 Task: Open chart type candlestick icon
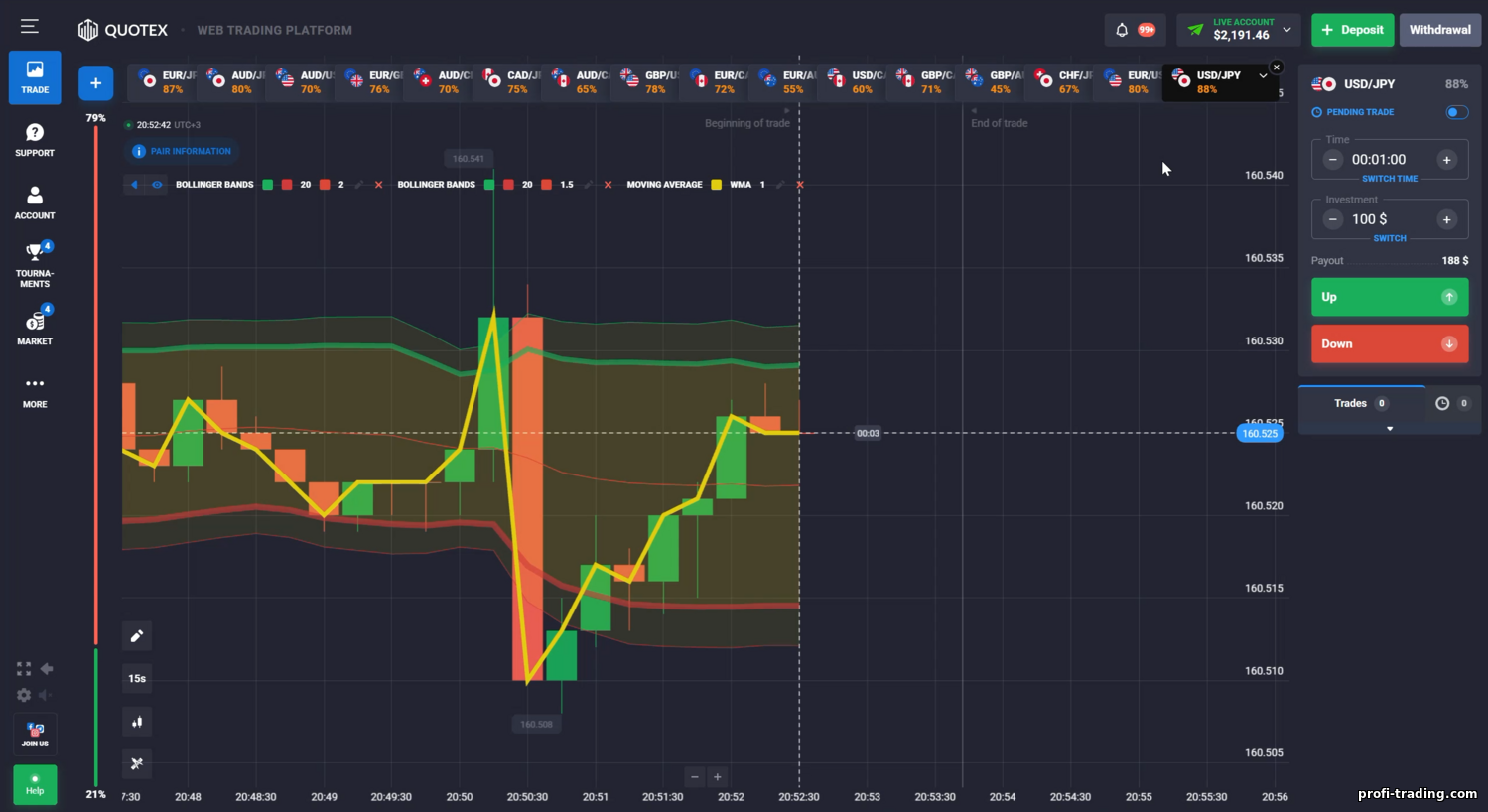[137, 722]
